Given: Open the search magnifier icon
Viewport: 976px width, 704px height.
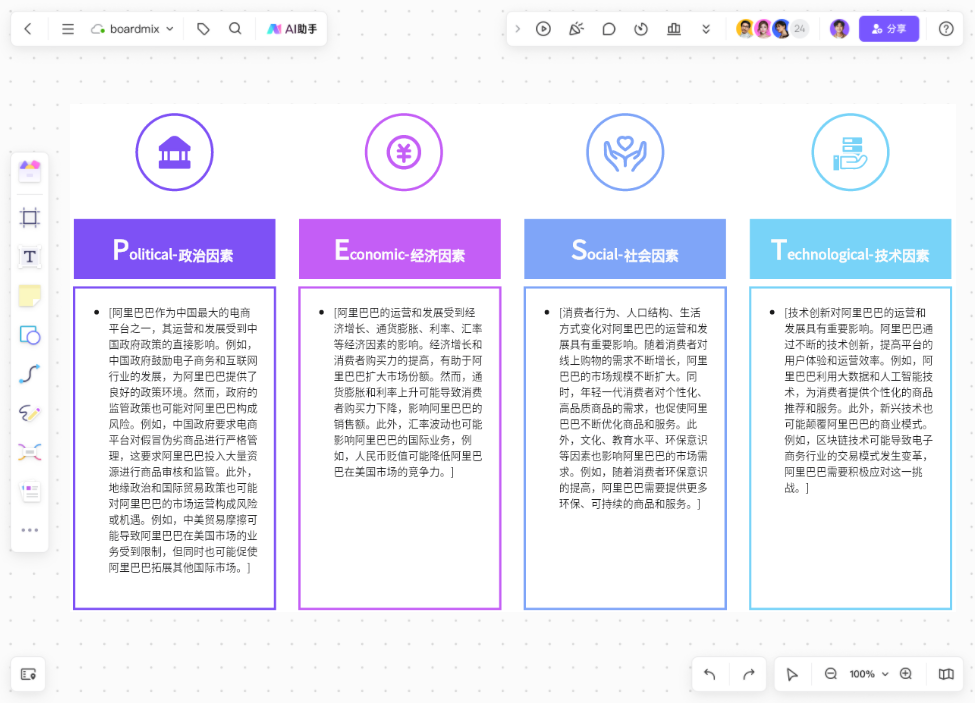Looking at the screenshot, I should pyautogui.click(x=235, y=29).
